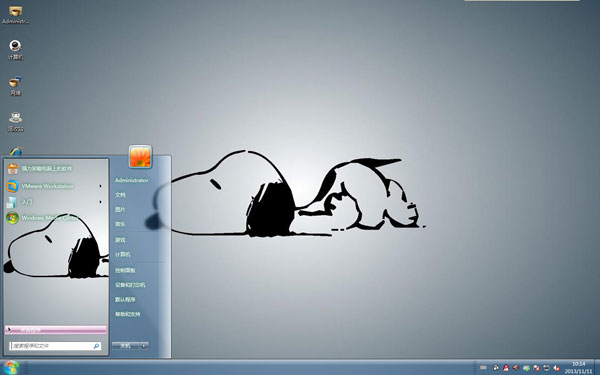The image size is (600, 375).
Task: Open 设备和打印机 in Start menu
Action: (130, 285)
